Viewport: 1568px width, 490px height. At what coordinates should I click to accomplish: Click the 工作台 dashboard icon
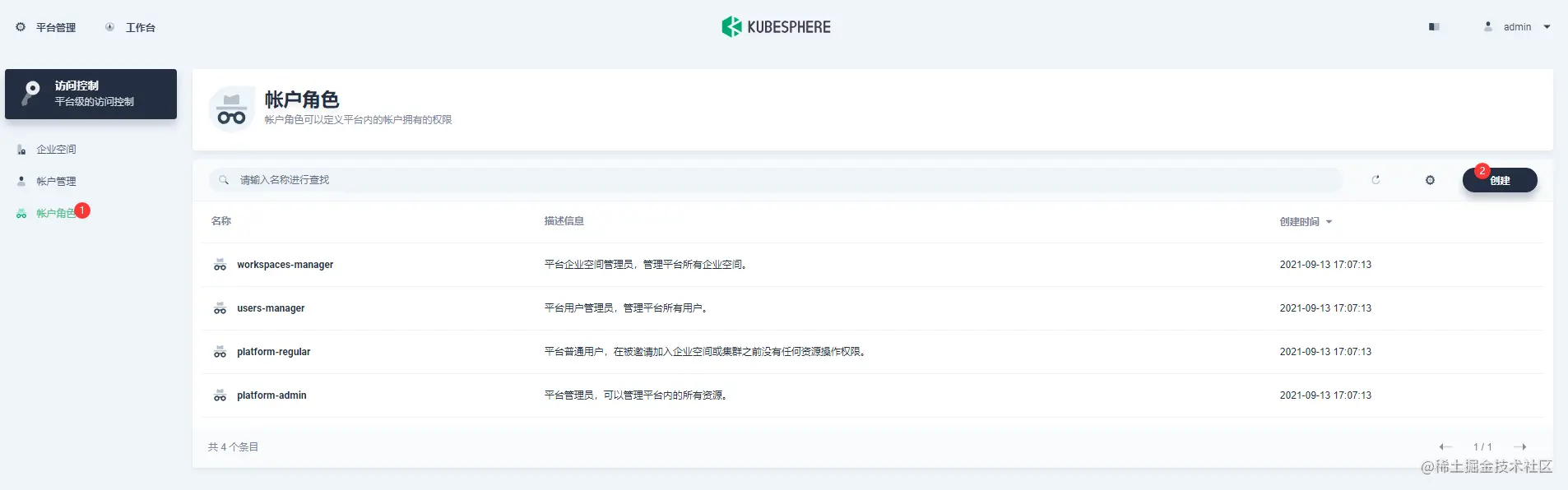pos(110,27)
